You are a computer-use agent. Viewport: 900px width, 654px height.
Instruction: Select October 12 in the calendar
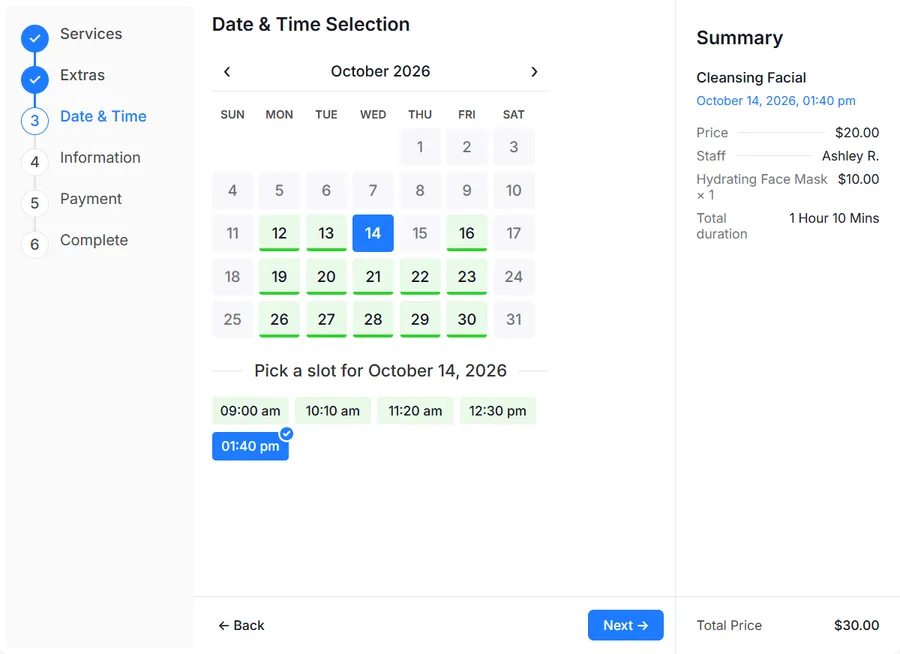click(280, 233)
